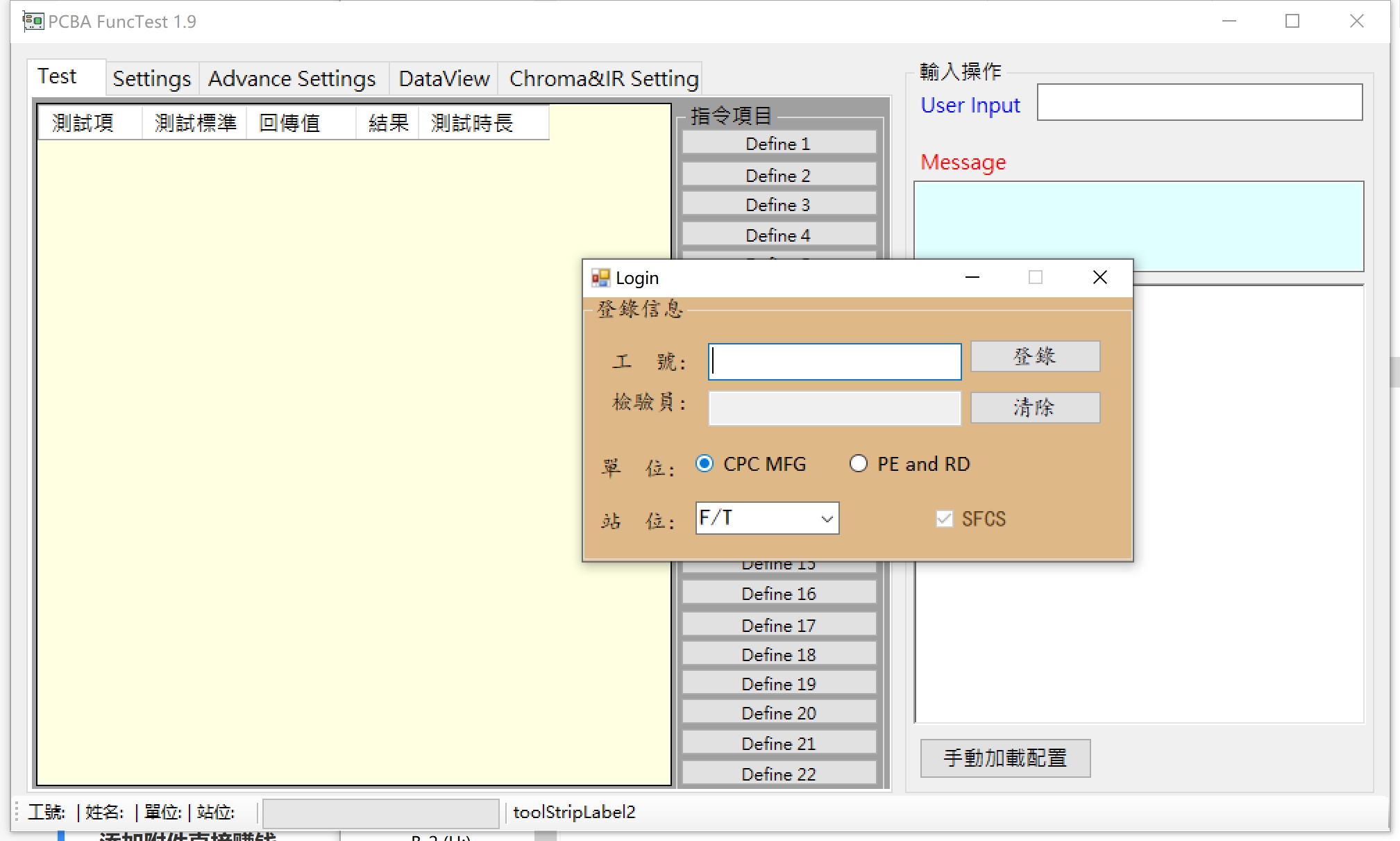Click the 姓名 label in the status bar
Viewport: 1400px width, 841px height.
(x=104, y=812)
